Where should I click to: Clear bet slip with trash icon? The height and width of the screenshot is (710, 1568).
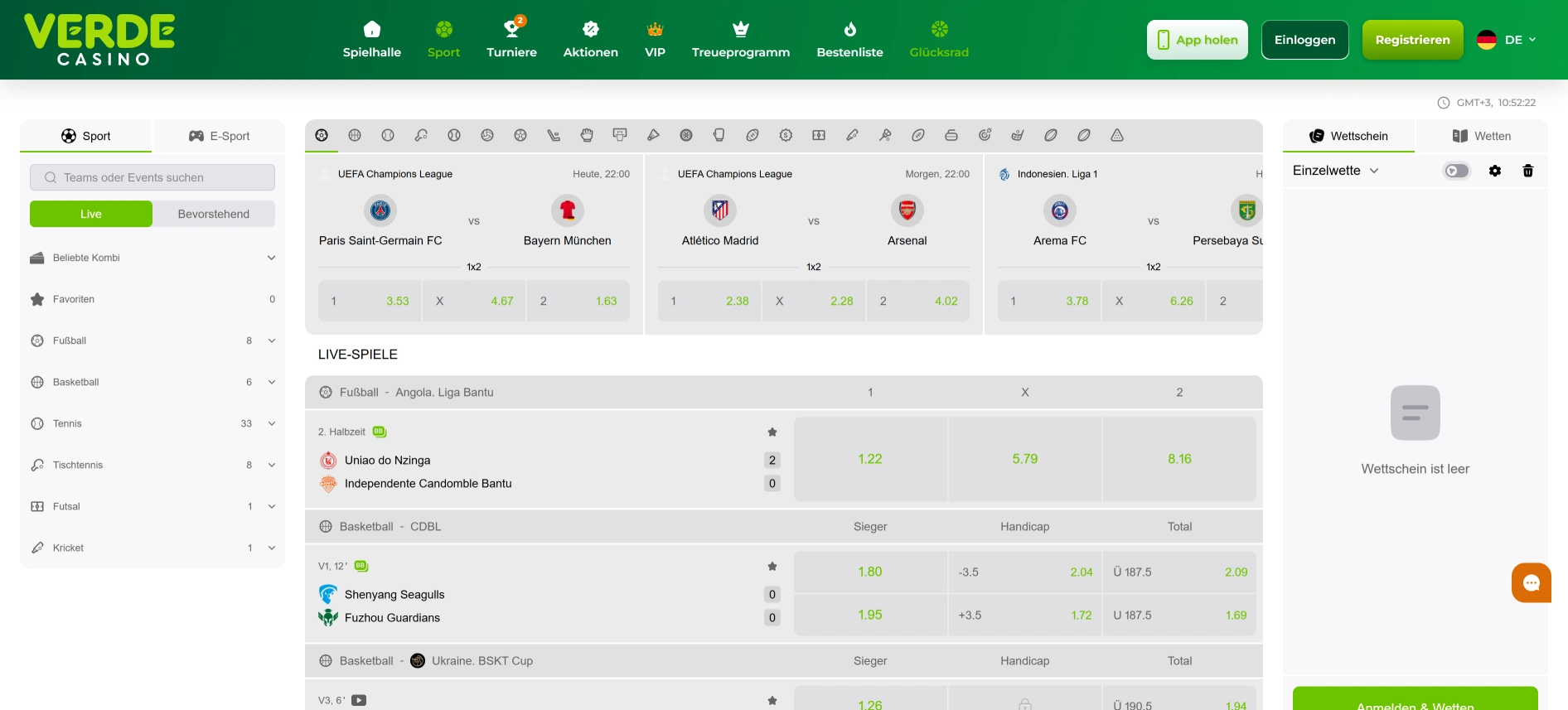click(x=1528, y=171)
